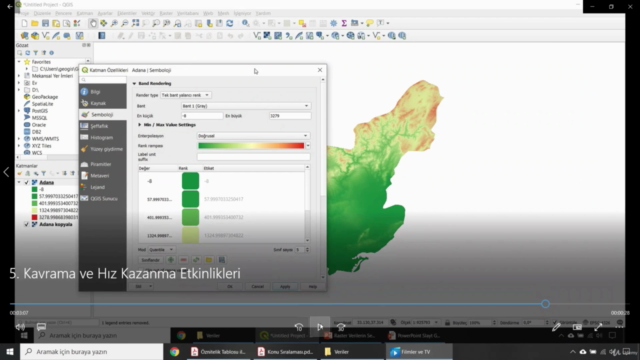The width and height of the screenshot is (640, 360).
Task: Toggle visibility checkbox of Adana layer
Action: click(x=27, y=182)
